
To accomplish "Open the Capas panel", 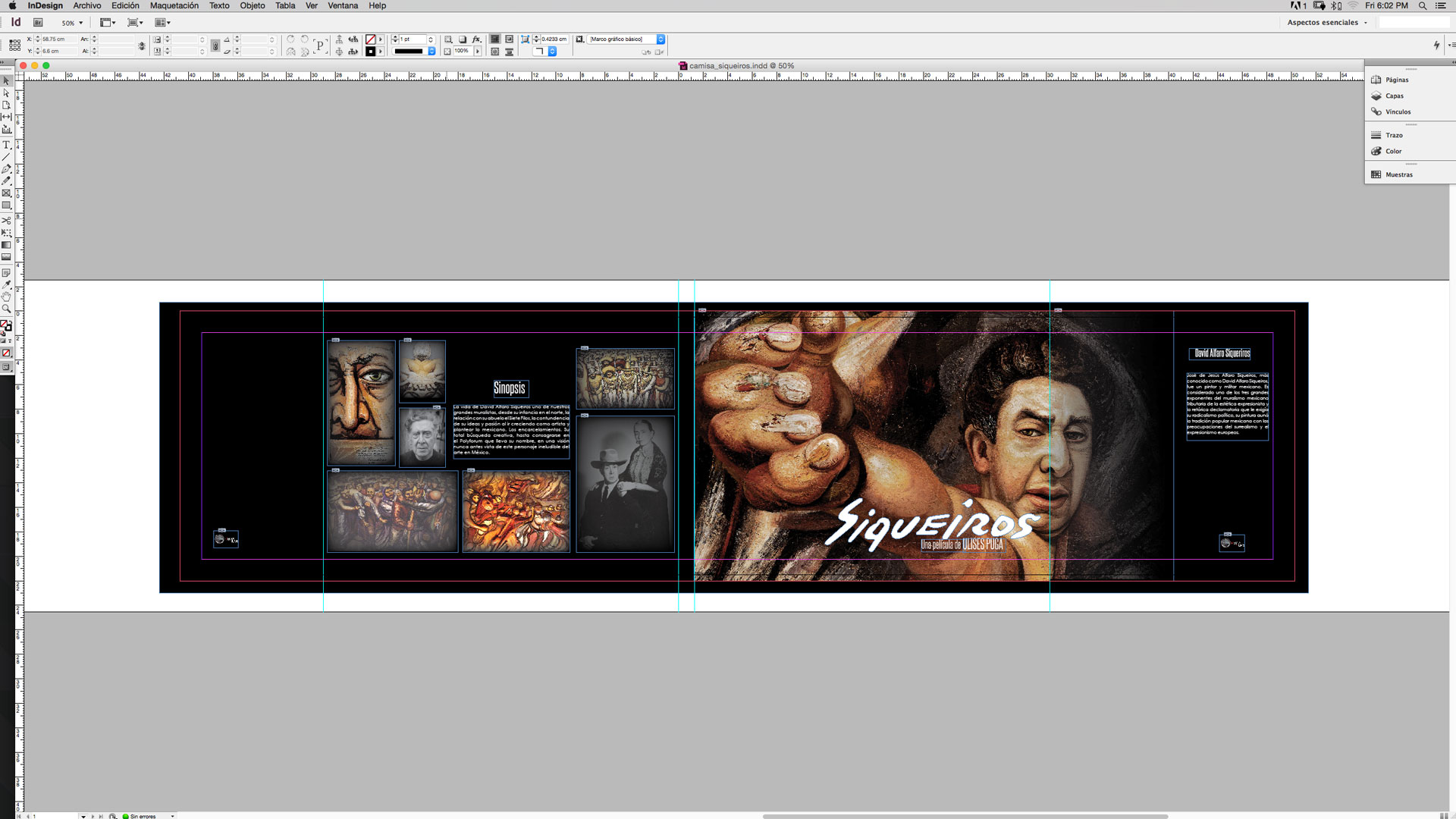I will click(x=1394, y=96).
